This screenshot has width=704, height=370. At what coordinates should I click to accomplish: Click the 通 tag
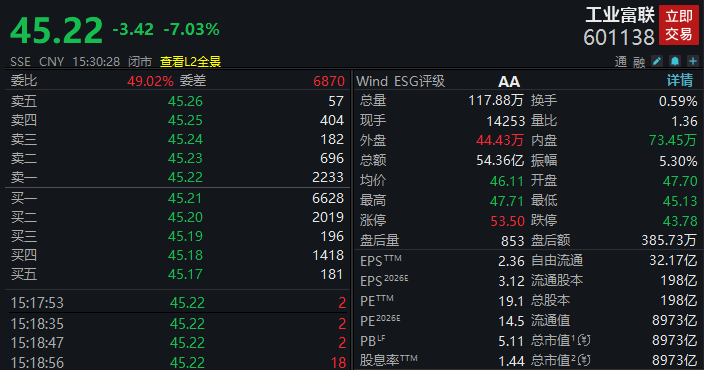(621, 62)
